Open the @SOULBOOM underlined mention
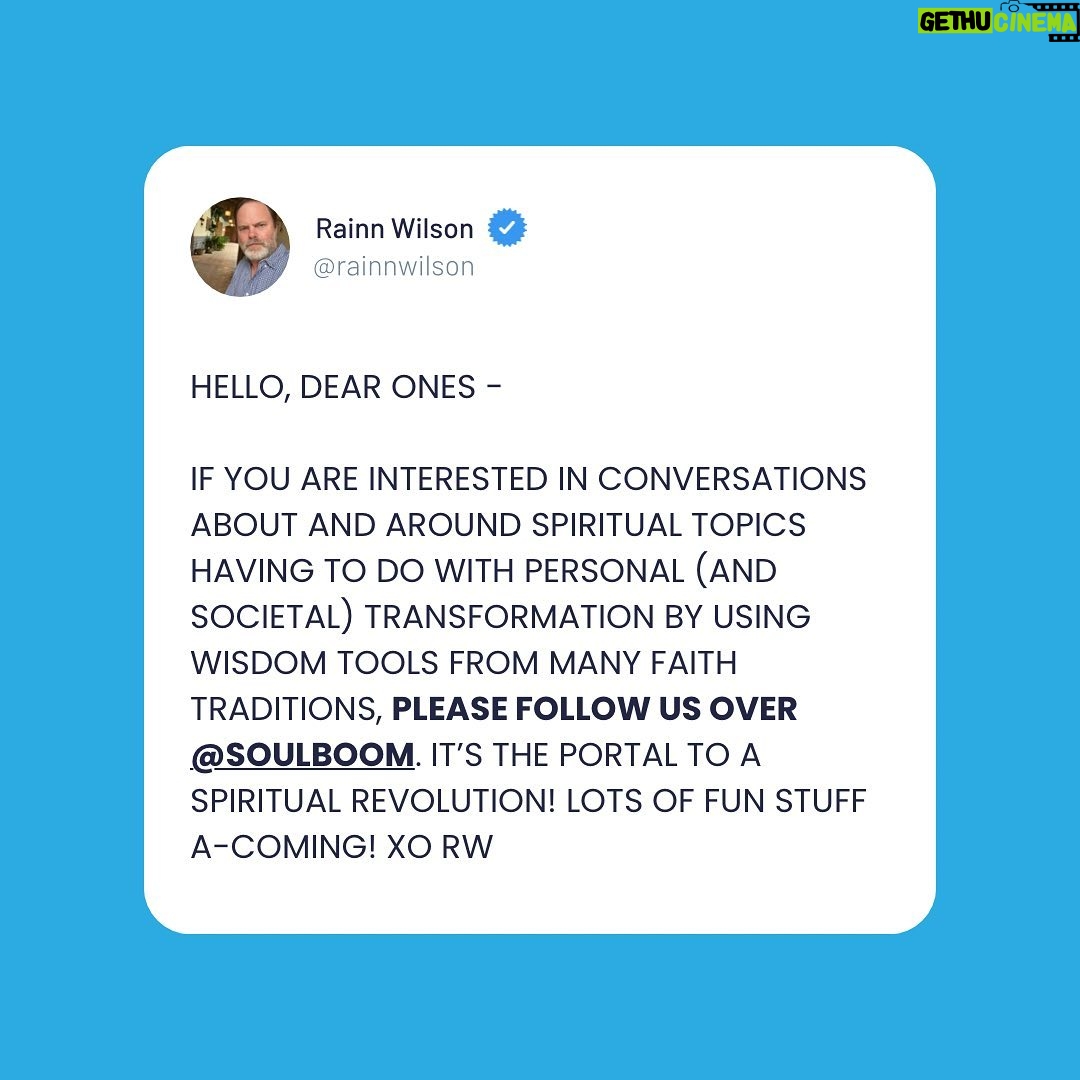The width and height of the screenshot is (1080, 1080). (x=303, y=754)
